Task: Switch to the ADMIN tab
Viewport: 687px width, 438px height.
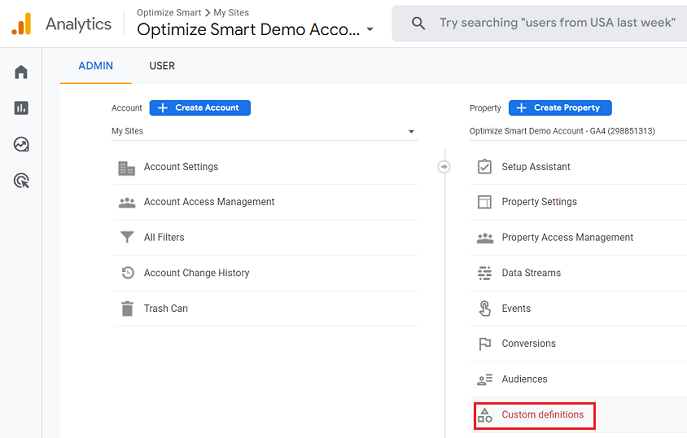Action: click(x=96, y=66)
